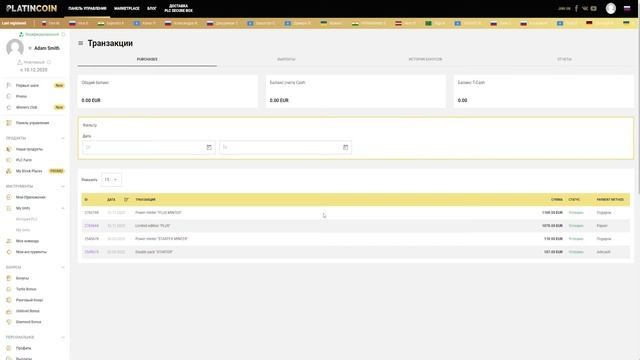The width and height of the screenshot is (640, 360).
Task: Switch to the История бонусов tab
Action: coord(425,59)
